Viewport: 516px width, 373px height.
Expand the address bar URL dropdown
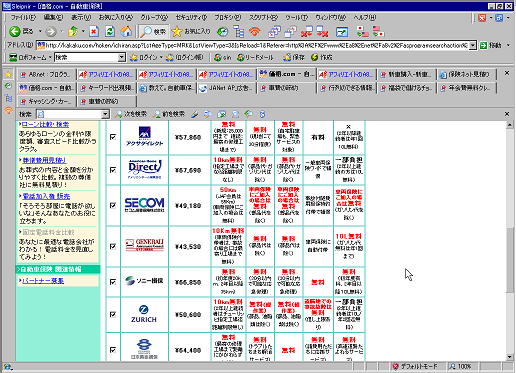coord(473,46)
